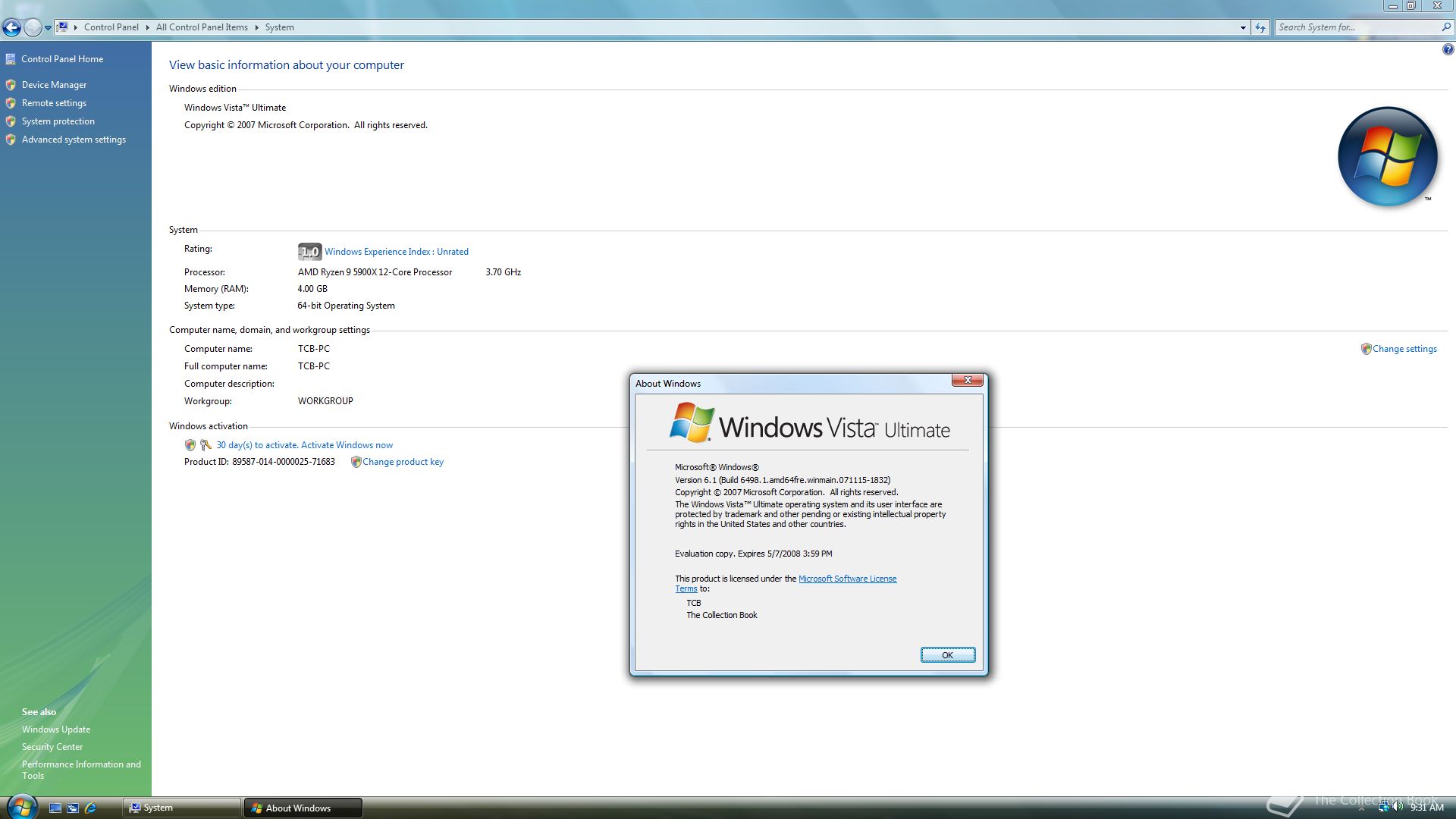
Task: Open Remote settings from sidebar
Action: click(x=54, y=103)
